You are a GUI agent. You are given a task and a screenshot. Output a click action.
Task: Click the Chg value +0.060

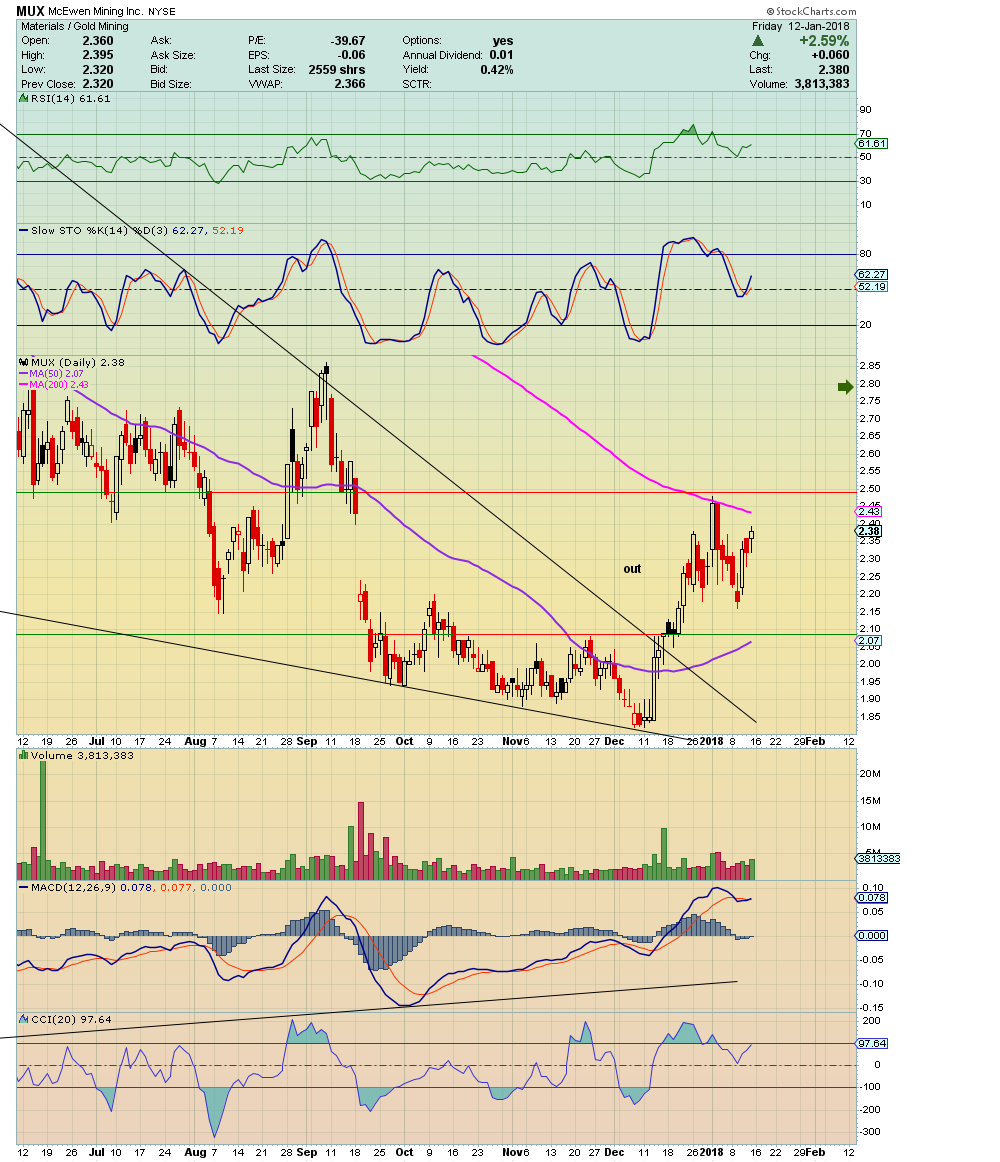(x=830, y=55)
